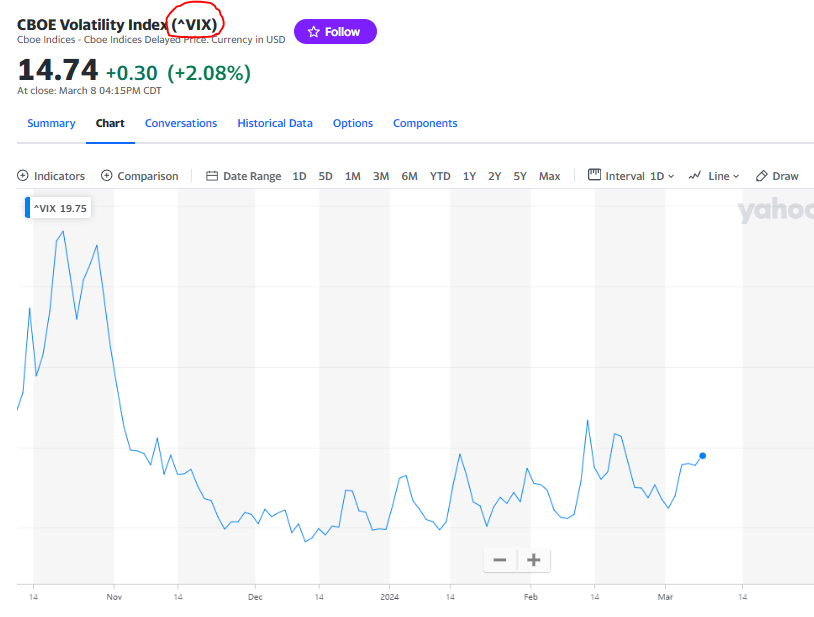The image size is (814, 617).
Task: Open the Components tab
Action: coord(425,124)
